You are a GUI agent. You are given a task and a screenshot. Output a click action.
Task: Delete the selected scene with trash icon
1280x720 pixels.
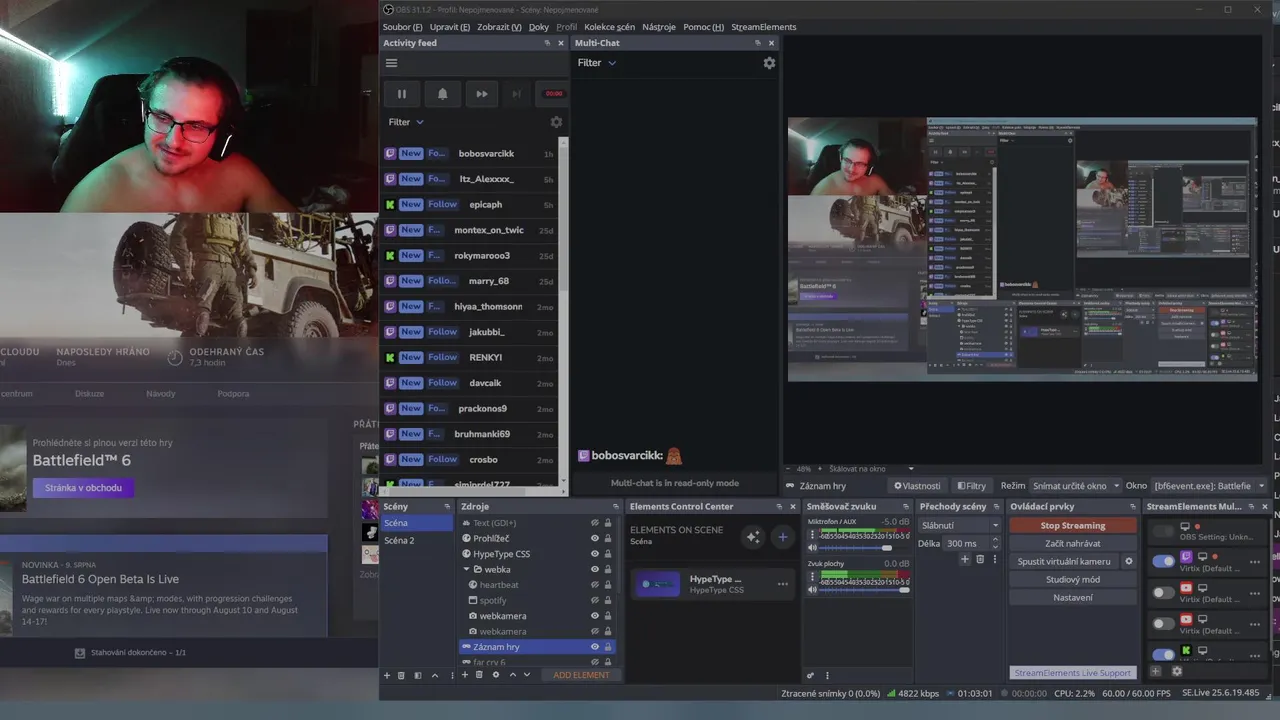[402, 675]
